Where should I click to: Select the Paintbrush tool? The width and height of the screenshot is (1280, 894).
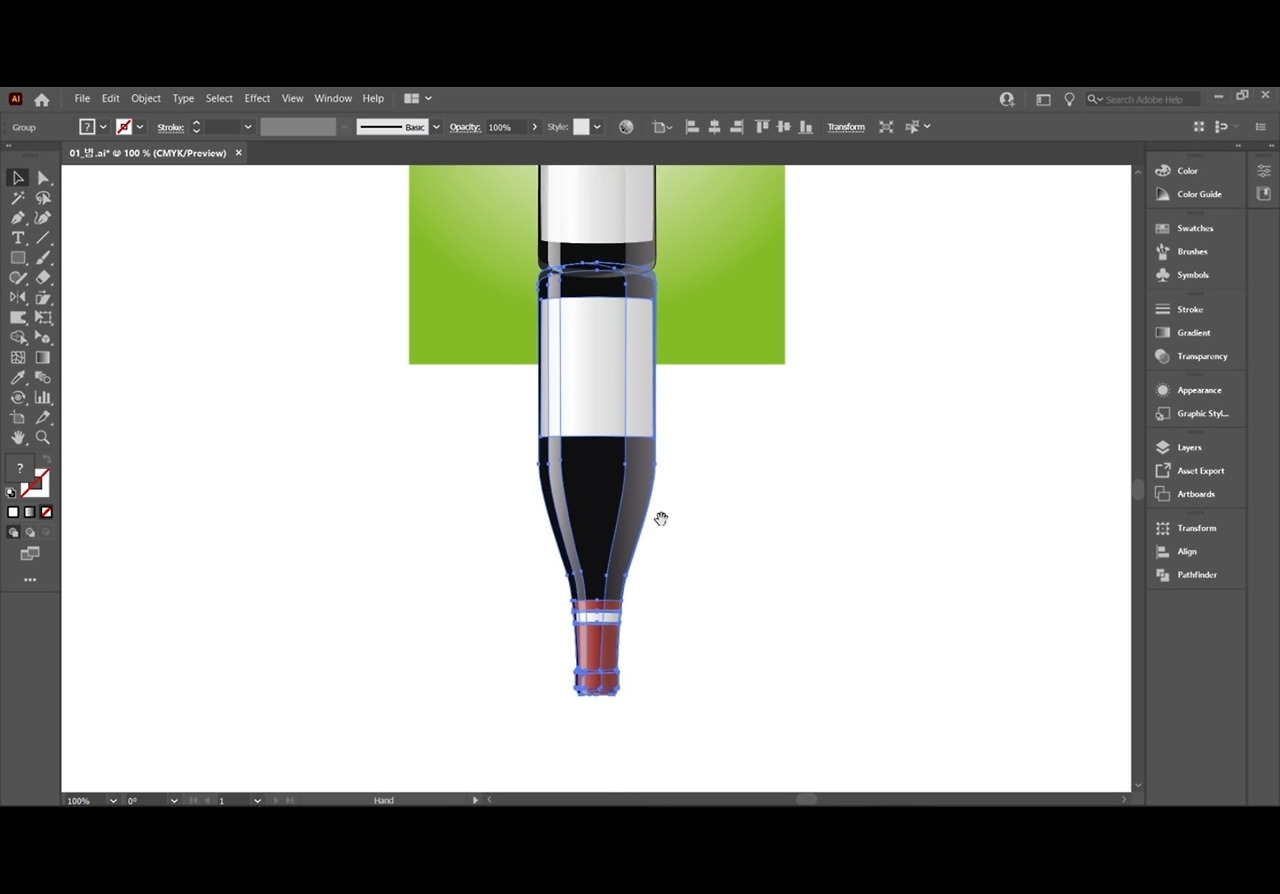(x=43, y=258)
